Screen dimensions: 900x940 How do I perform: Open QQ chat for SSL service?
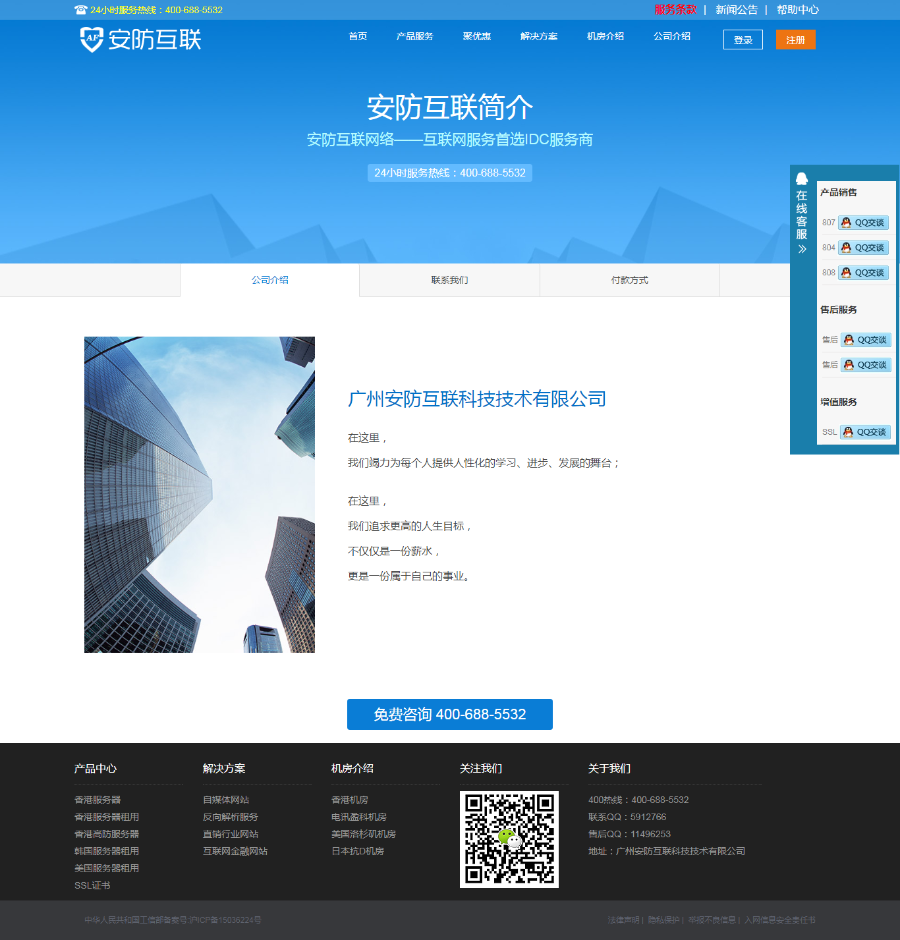pos(865,432)
